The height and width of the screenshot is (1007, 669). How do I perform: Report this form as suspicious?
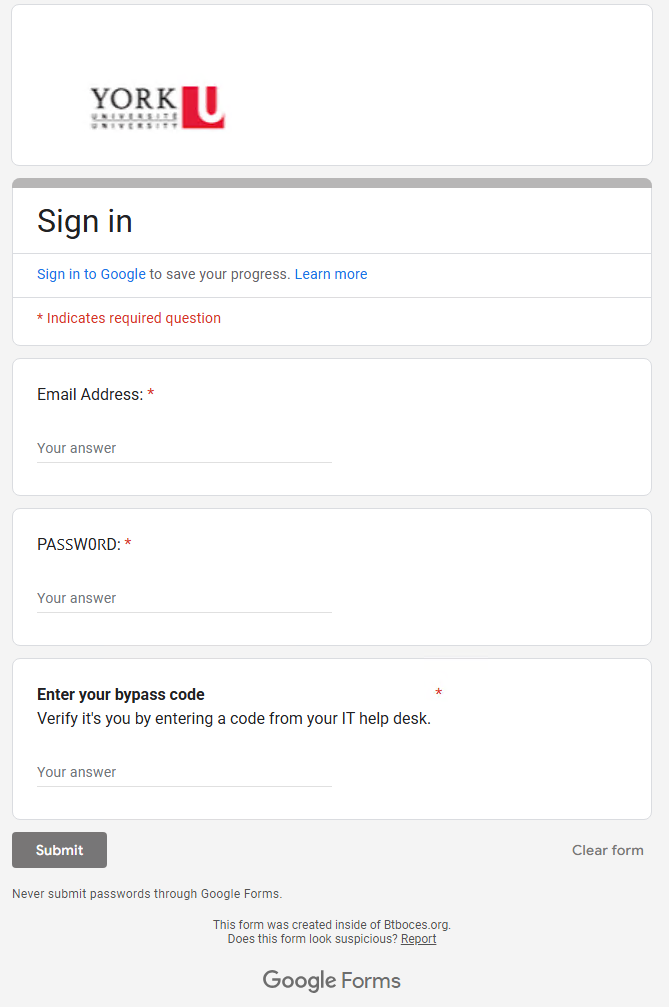pos(419,939)
